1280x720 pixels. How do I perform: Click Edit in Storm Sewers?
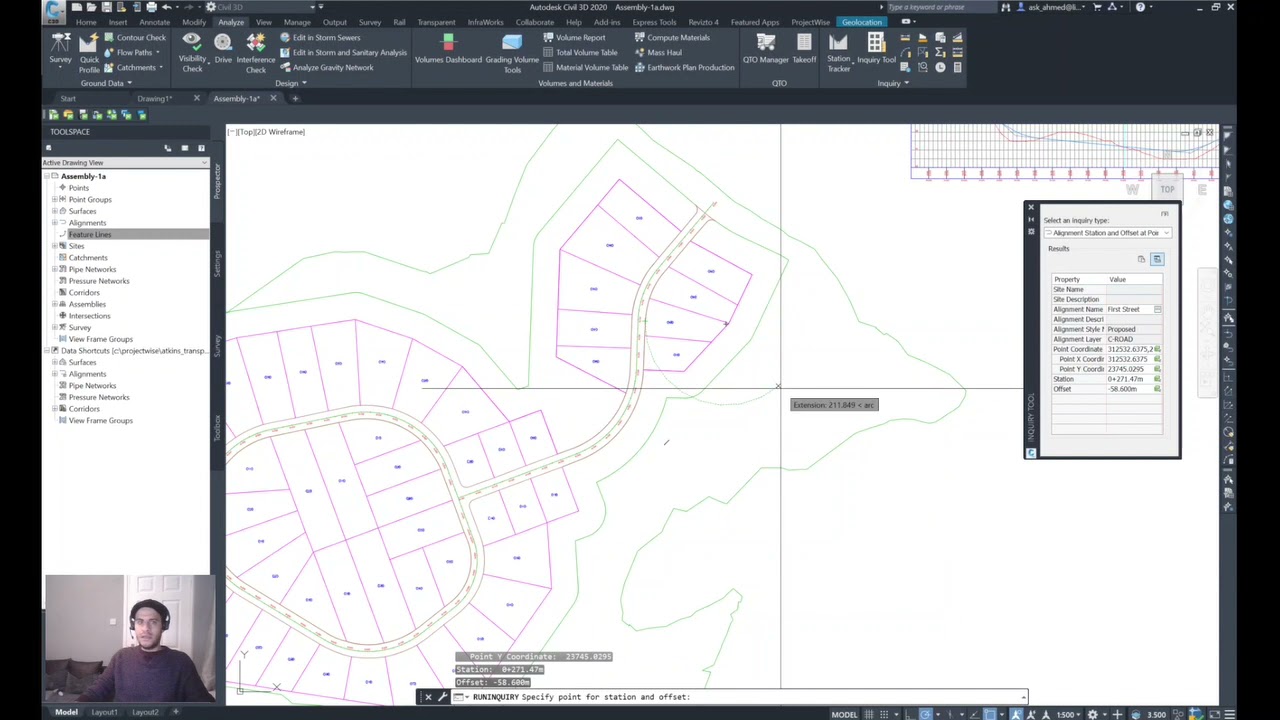pos(320,38)
